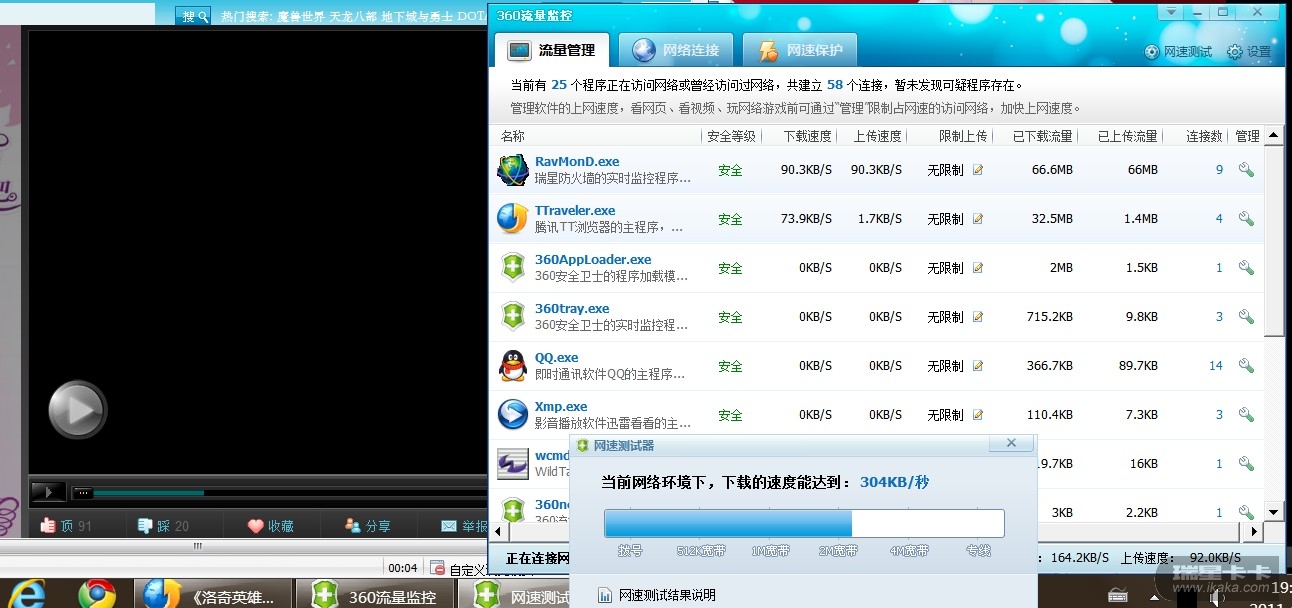Image resolution: width=1292 pixels, height=608 pixels.
Task: Sort by 安全等级 column header
Action: pyautogui.click(x=731, y=136)
